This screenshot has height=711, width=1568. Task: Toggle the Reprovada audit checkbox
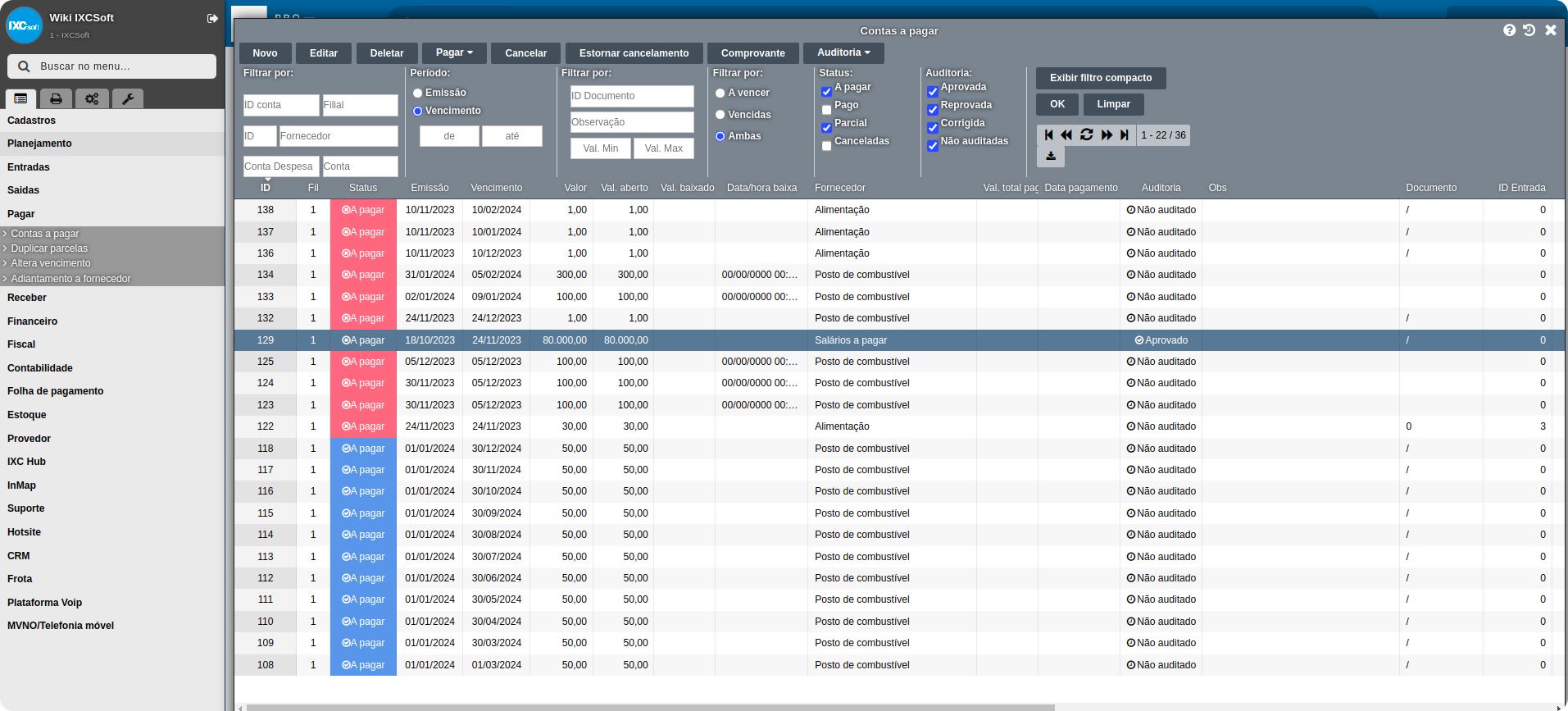[x=933, y=110]
